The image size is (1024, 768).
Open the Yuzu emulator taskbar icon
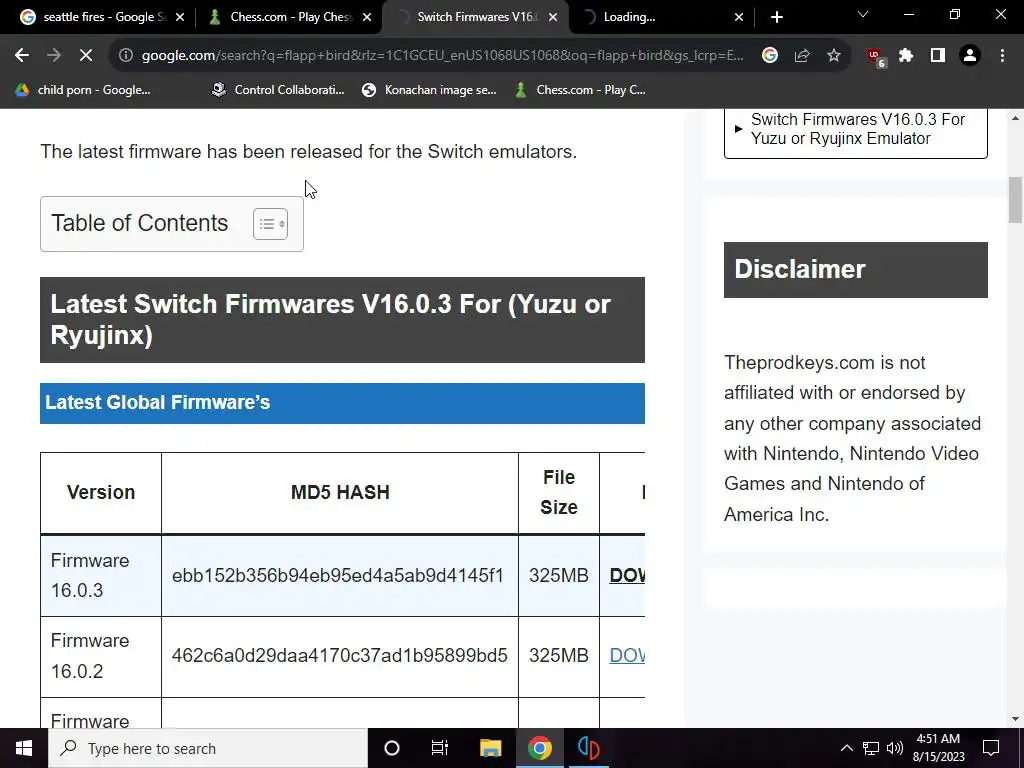tap(588, 748)
